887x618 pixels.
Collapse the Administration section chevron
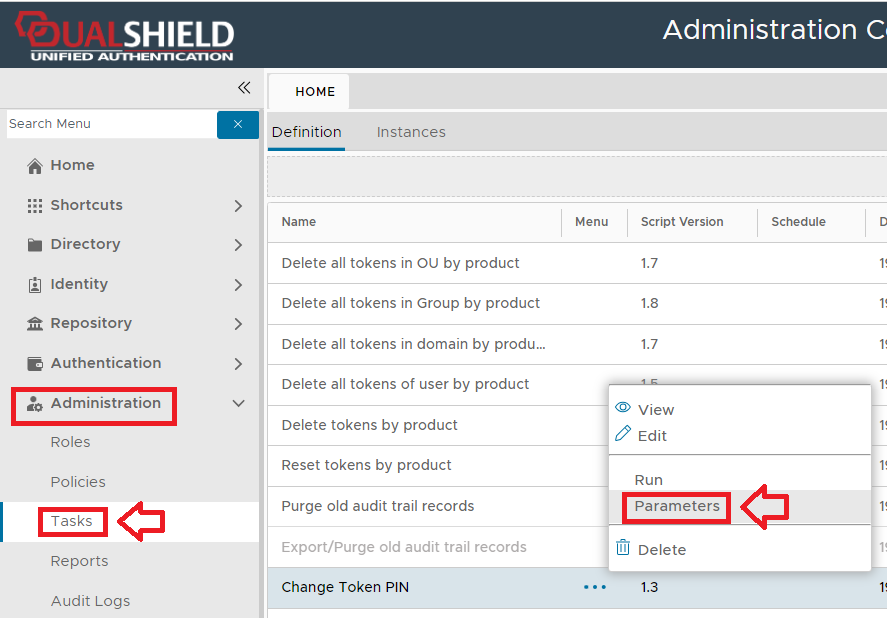click(x=238, y=404)
